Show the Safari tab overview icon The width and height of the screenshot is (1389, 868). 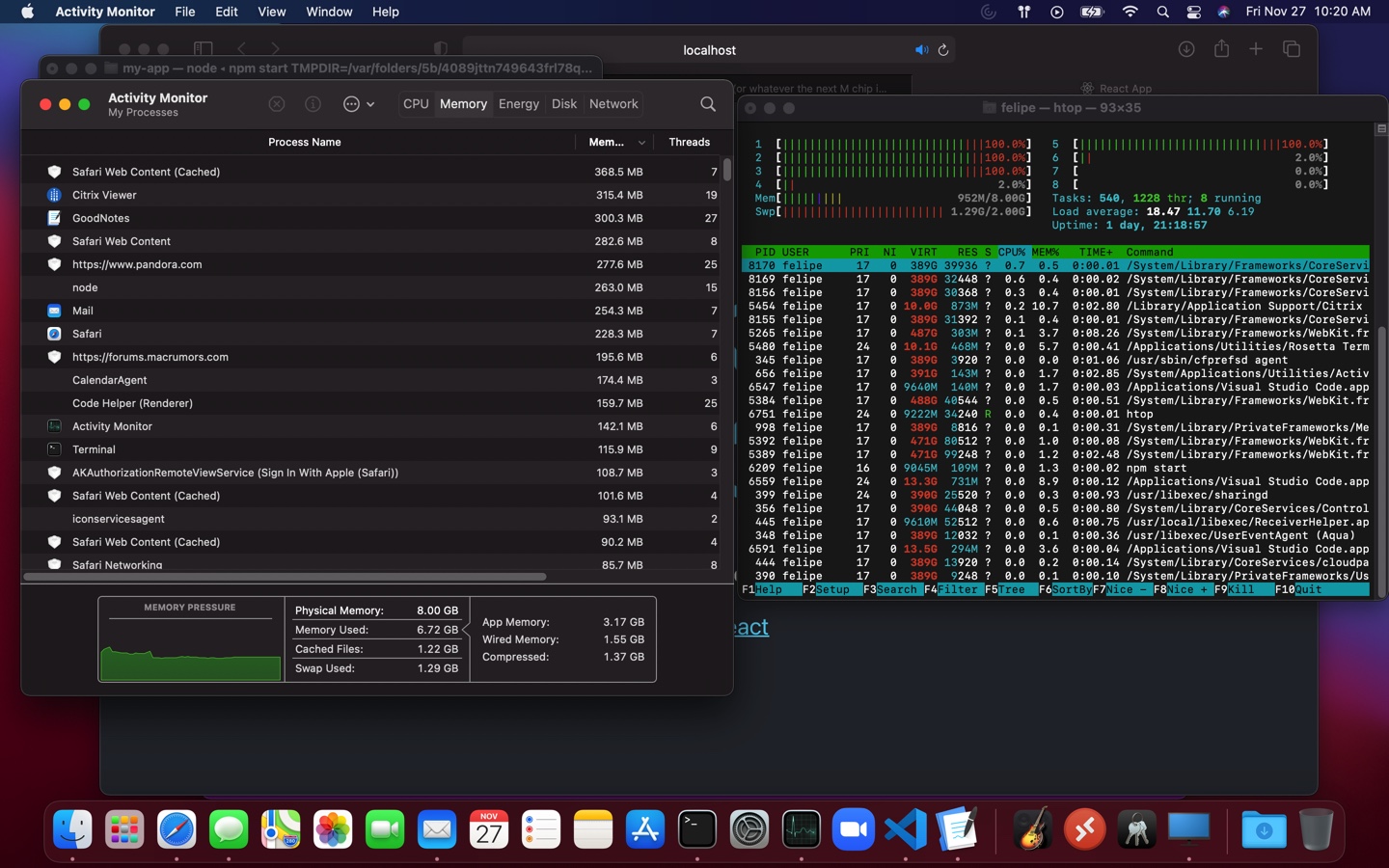click(x=1292, y=49)
